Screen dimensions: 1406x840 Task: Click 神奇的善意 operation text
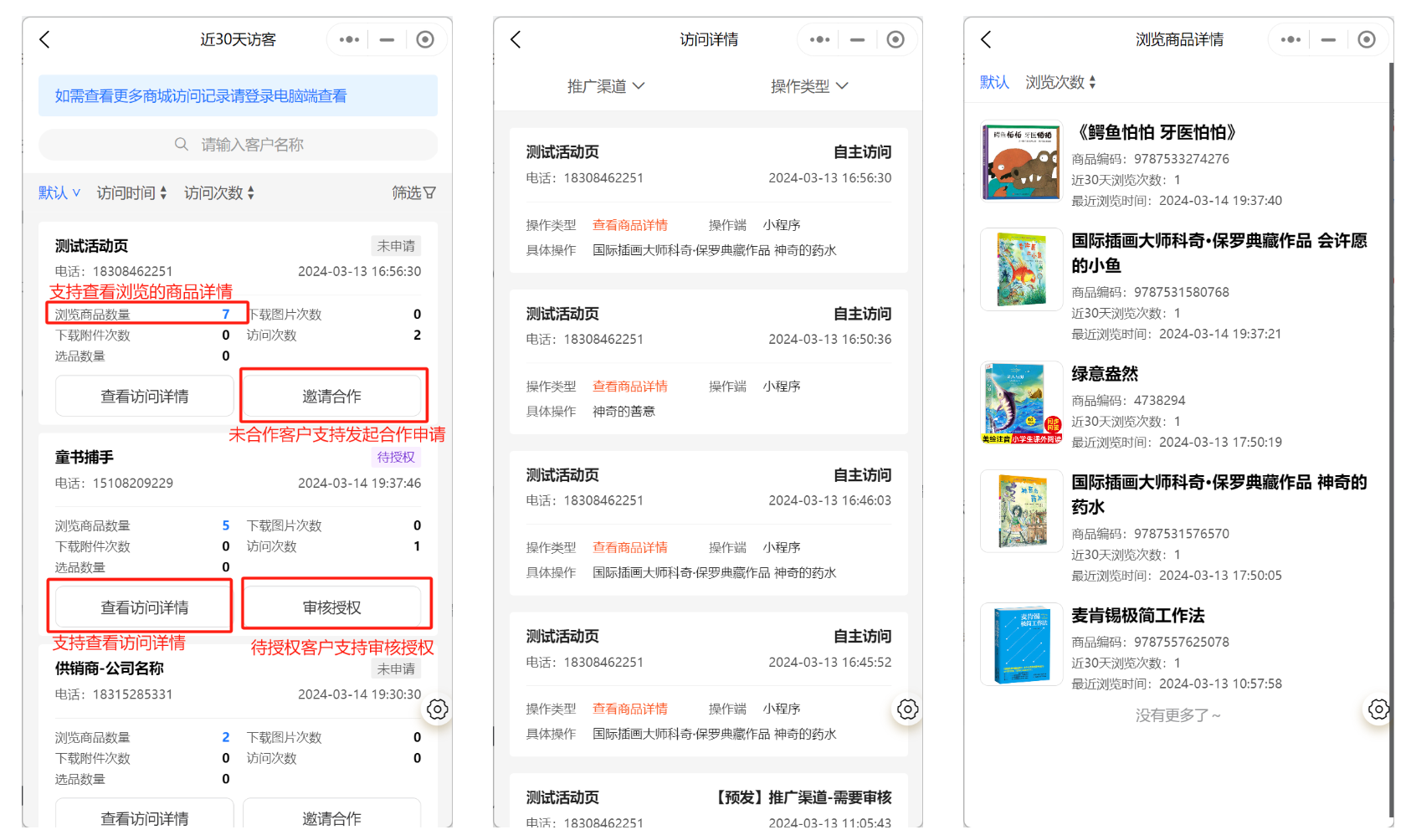[x=624, y=412]
